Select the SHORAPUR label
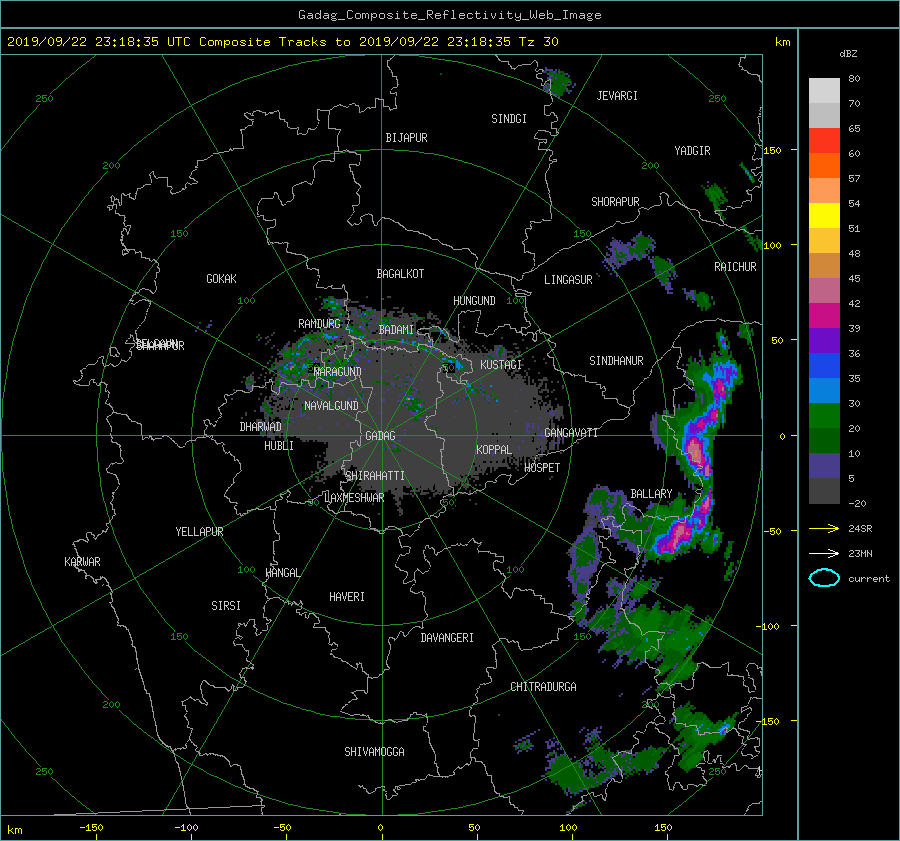 (x=615, y=202)
